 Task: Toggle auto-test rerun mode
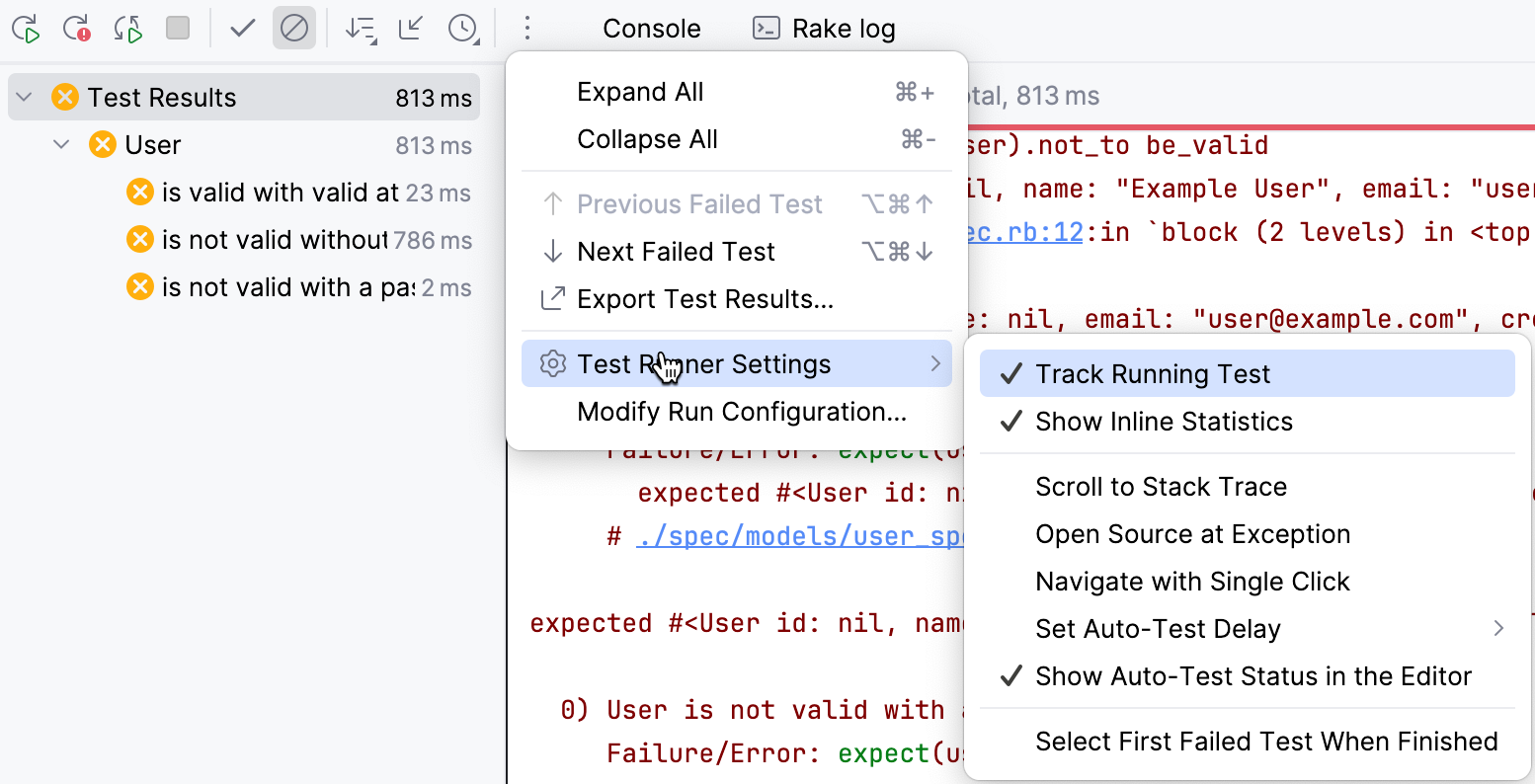pyautogui.click(x=127, y=29)
